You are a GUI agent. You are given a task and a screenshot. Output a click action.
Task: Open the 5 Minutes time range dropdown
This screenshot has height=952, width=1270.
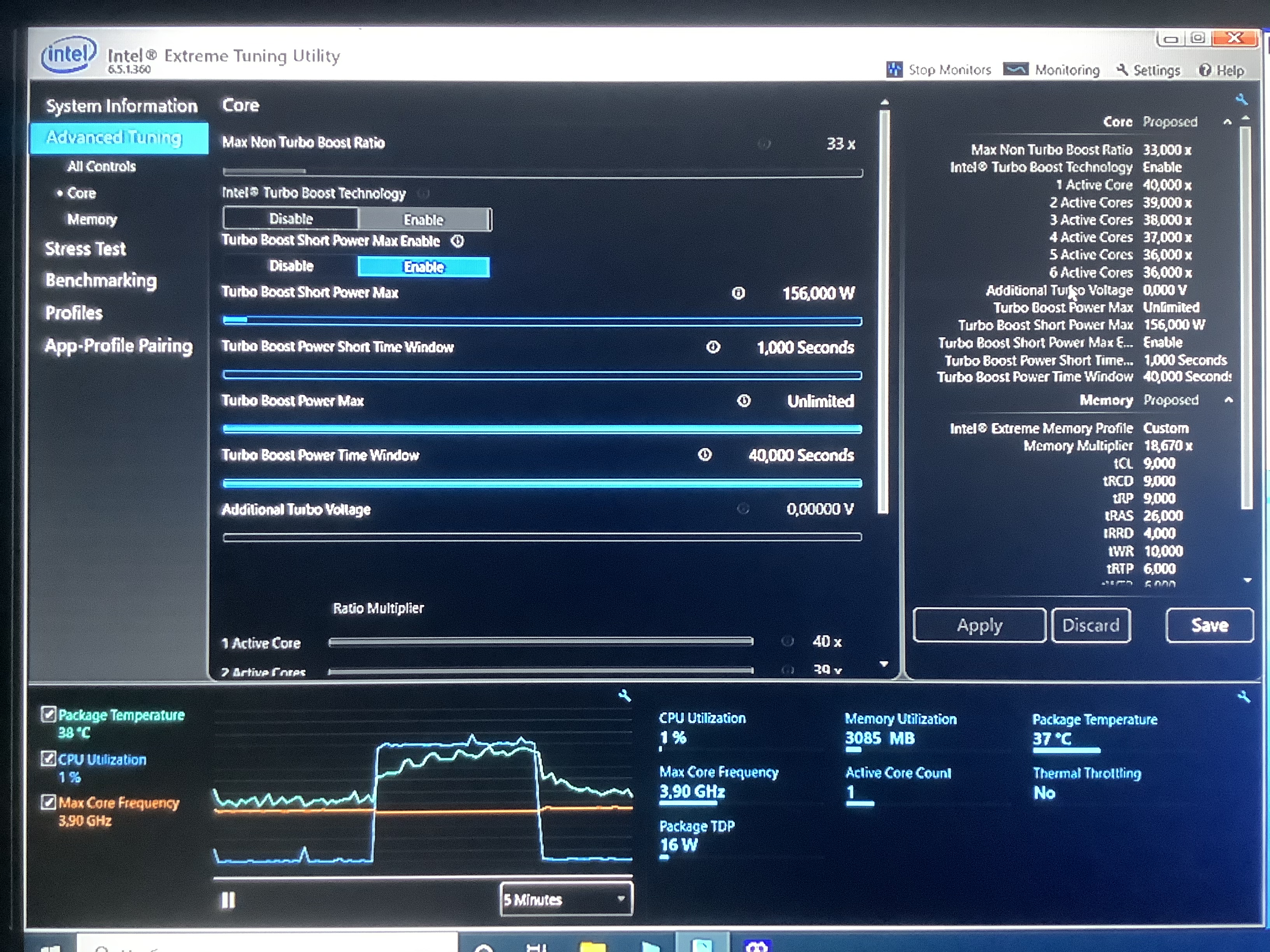(x=566, y=899)
